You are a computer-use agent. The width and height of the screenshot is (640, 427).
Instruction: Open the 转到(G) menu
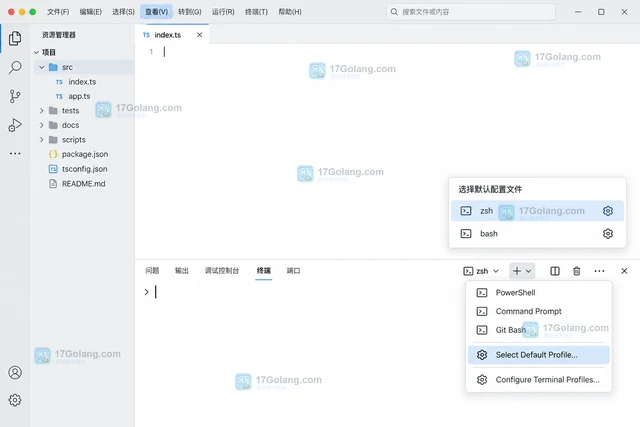tap(190, 12)
